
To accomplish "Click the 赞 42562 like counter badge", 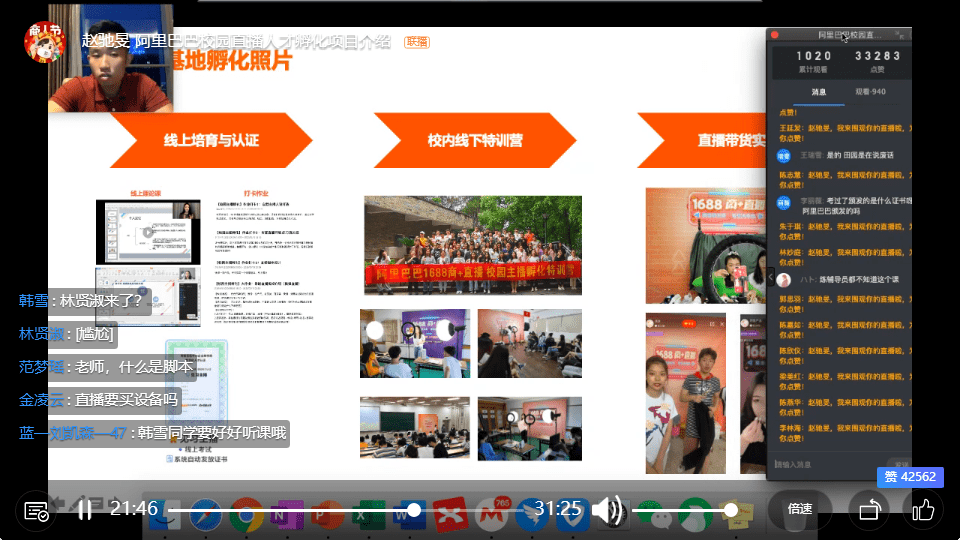I will click(x=910, y=477).
